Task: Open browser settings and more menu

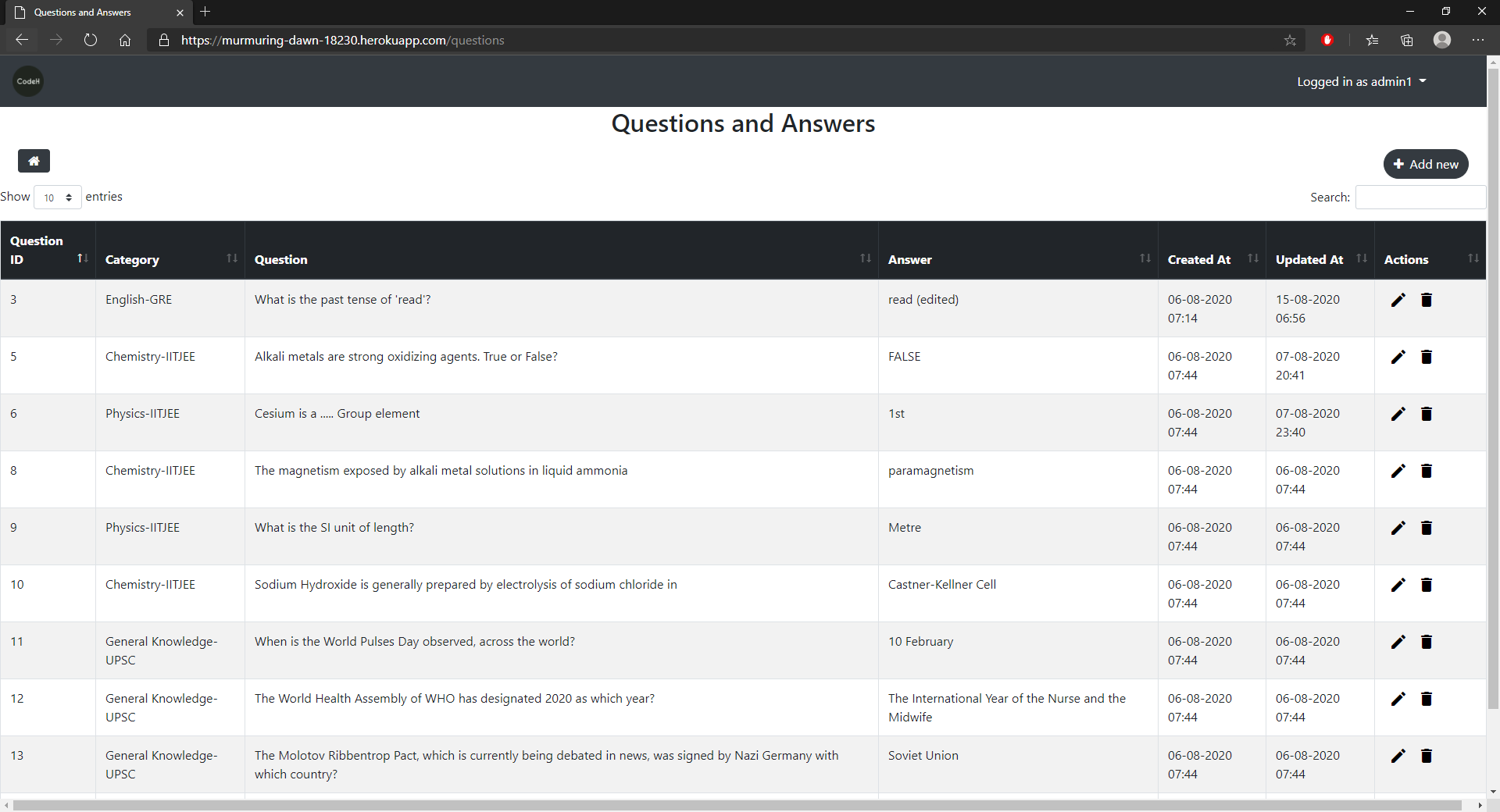Action: click(1478, 40)
